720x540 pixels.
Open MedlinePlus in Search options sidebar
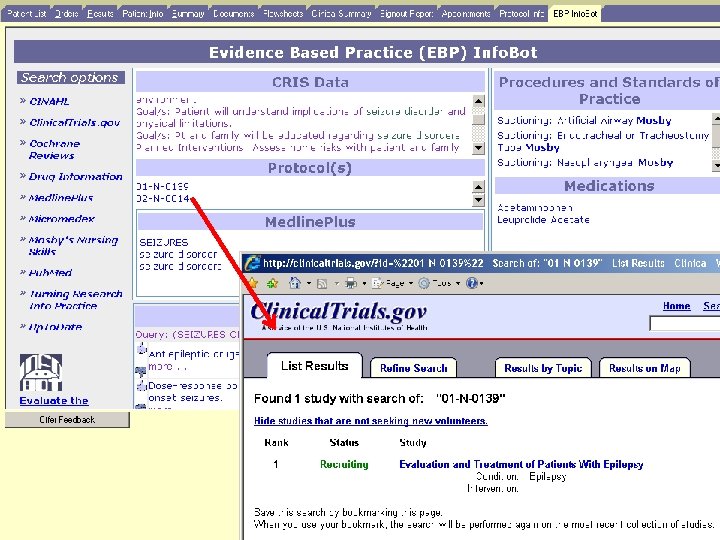click(x=61, y=198)
